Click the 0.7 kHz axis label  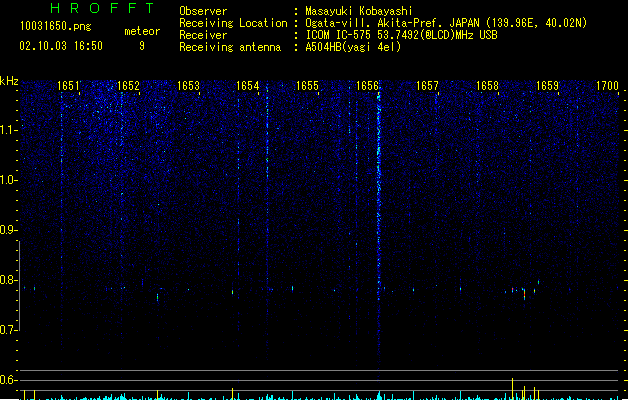[x=8, y=330]
